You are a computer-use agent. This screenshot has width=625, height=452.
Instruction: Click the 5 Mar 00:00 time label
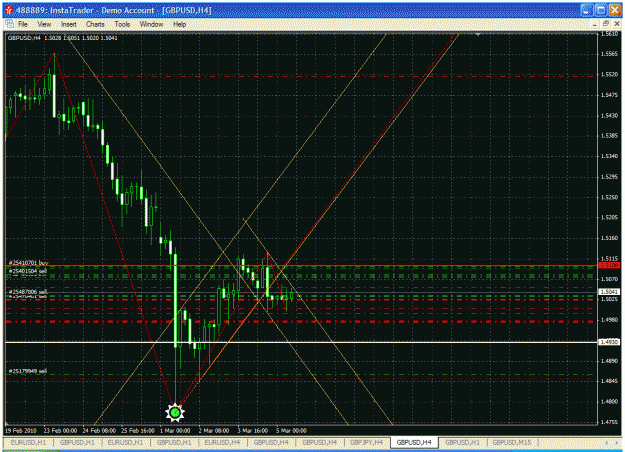tap(291, 430)
